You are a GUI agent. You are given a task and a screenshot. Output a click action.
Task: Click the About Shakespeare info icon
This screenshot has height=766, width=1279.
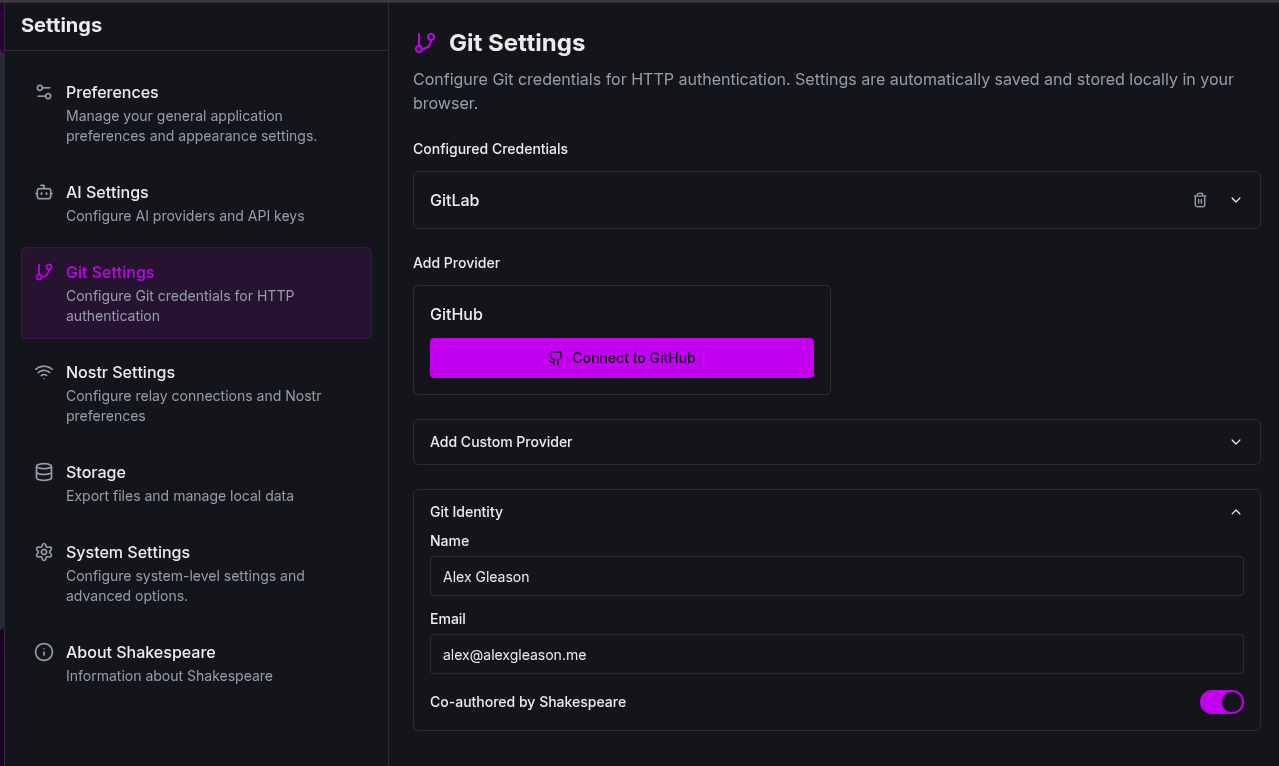44,652
